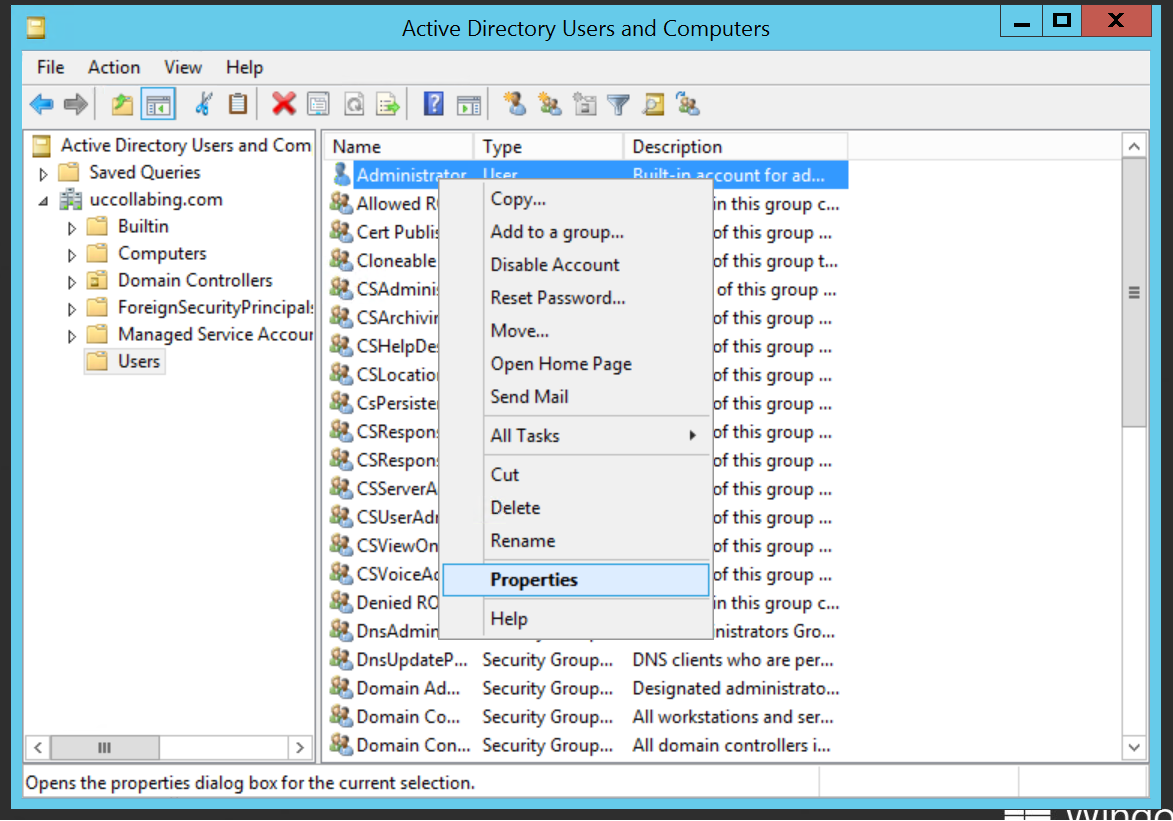
Task: Click the refresh icon in the toolbar
Action: click(x=354, y=104)
